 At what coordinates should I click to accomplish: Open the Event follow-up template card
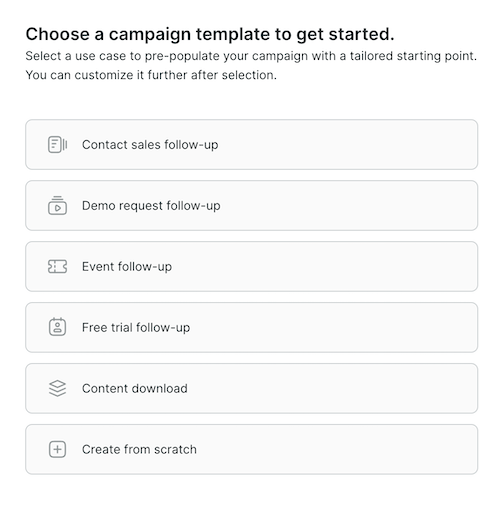(x=252, y=267)
